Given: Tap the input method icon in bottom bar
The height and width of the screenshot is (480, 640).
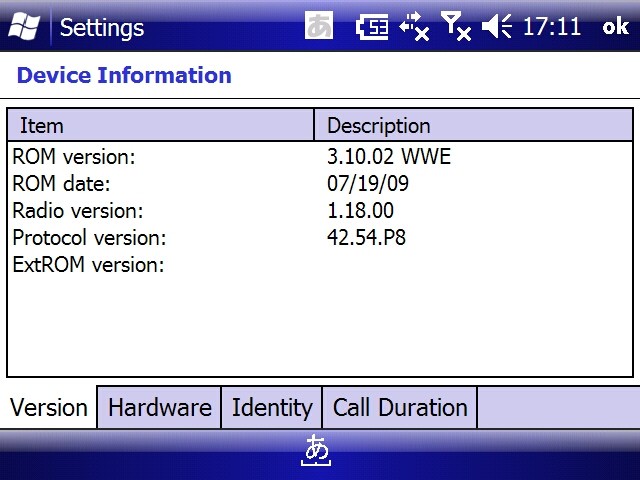Looking at the screenshot, I should 316,450.
